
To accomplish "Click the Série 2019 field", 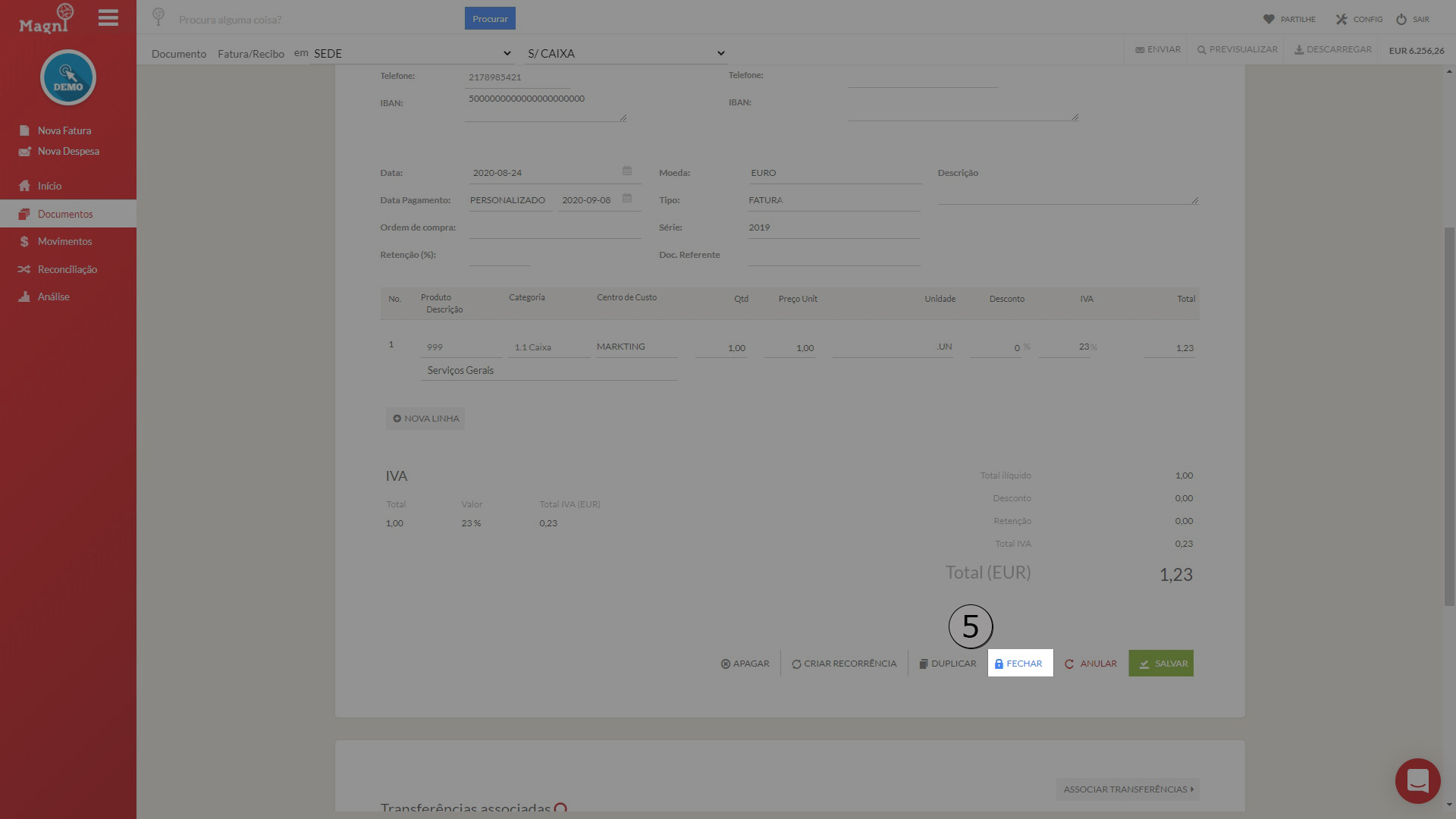I will pos(833,227).
